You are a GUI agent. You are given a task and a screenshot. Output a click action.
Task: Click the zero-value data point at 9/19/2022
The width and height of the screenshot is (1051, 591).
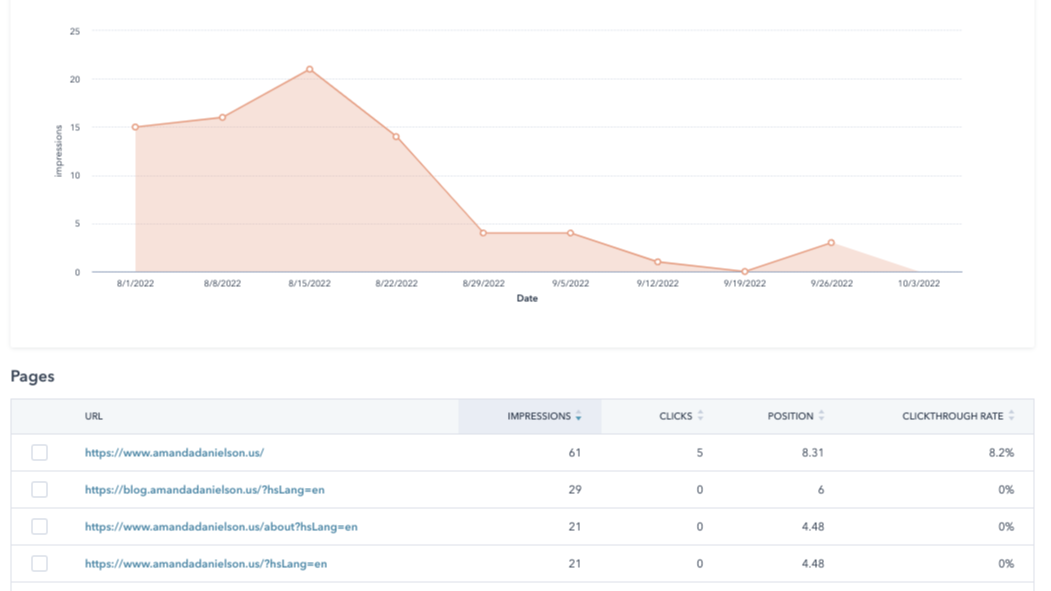tap(744, 272)
